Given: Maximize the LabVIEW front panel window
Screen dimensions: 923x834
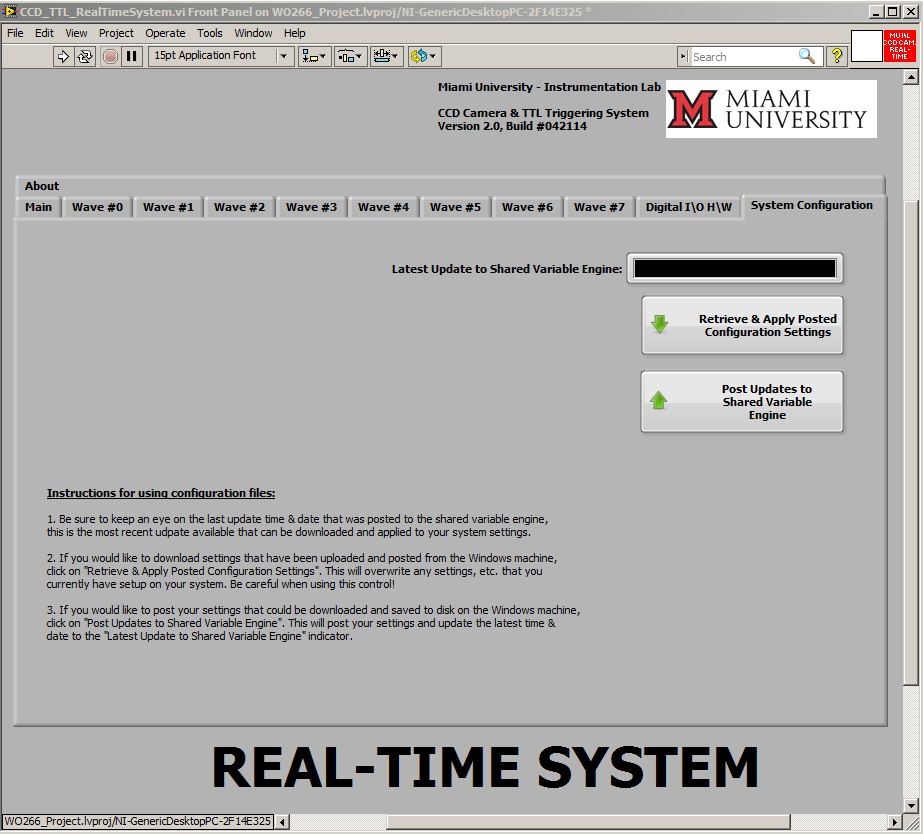Looking at the screenshot, I should coord(892,11).
